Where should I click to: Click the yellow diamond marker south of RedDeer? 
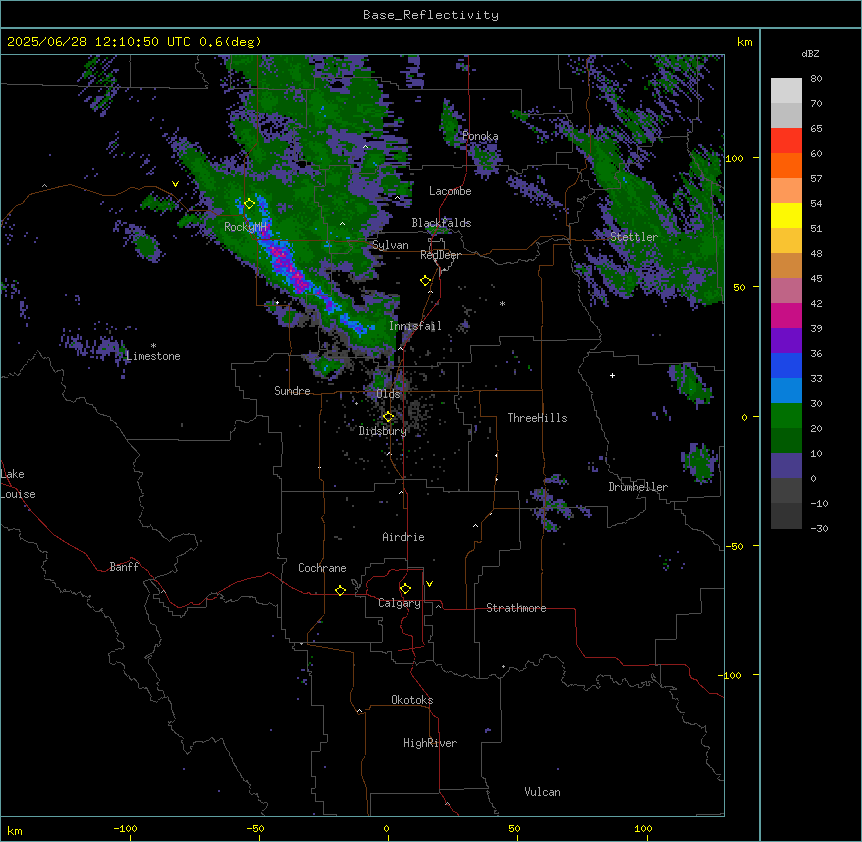[x=426, y=281]
